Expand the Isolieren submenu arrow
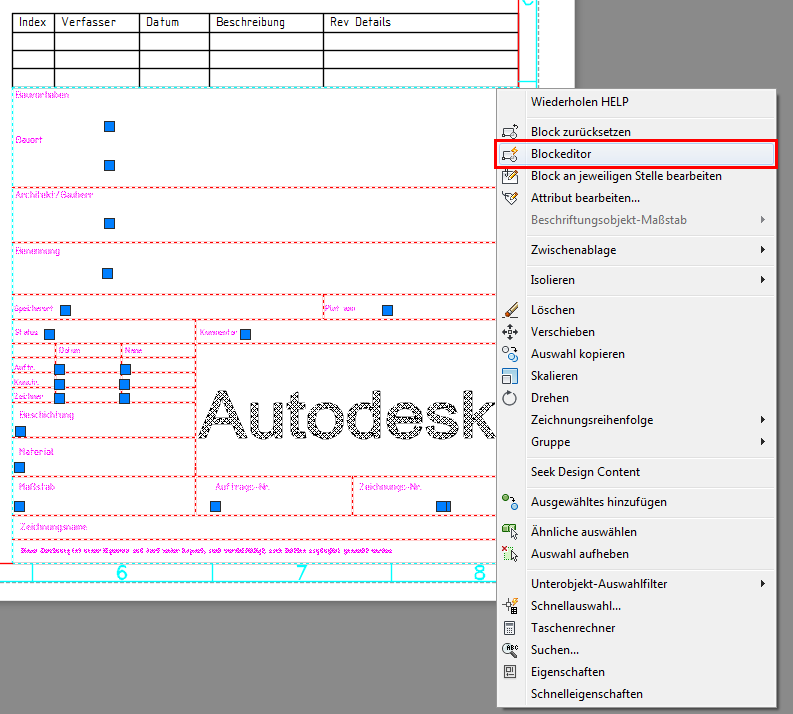793x714 pixels. (x=763, y=280)
